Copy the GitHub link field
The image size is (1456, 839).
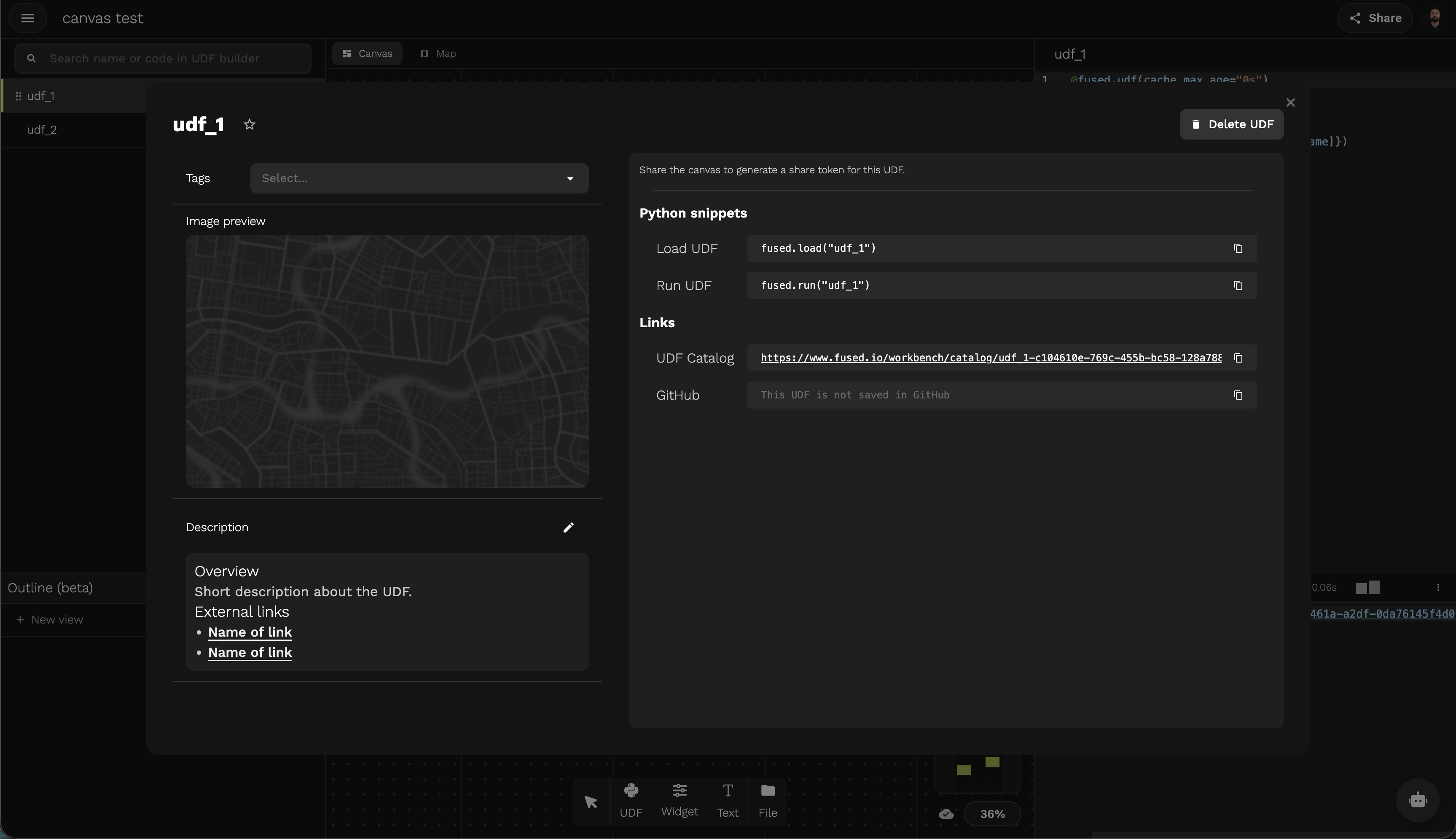point(1238,395)
